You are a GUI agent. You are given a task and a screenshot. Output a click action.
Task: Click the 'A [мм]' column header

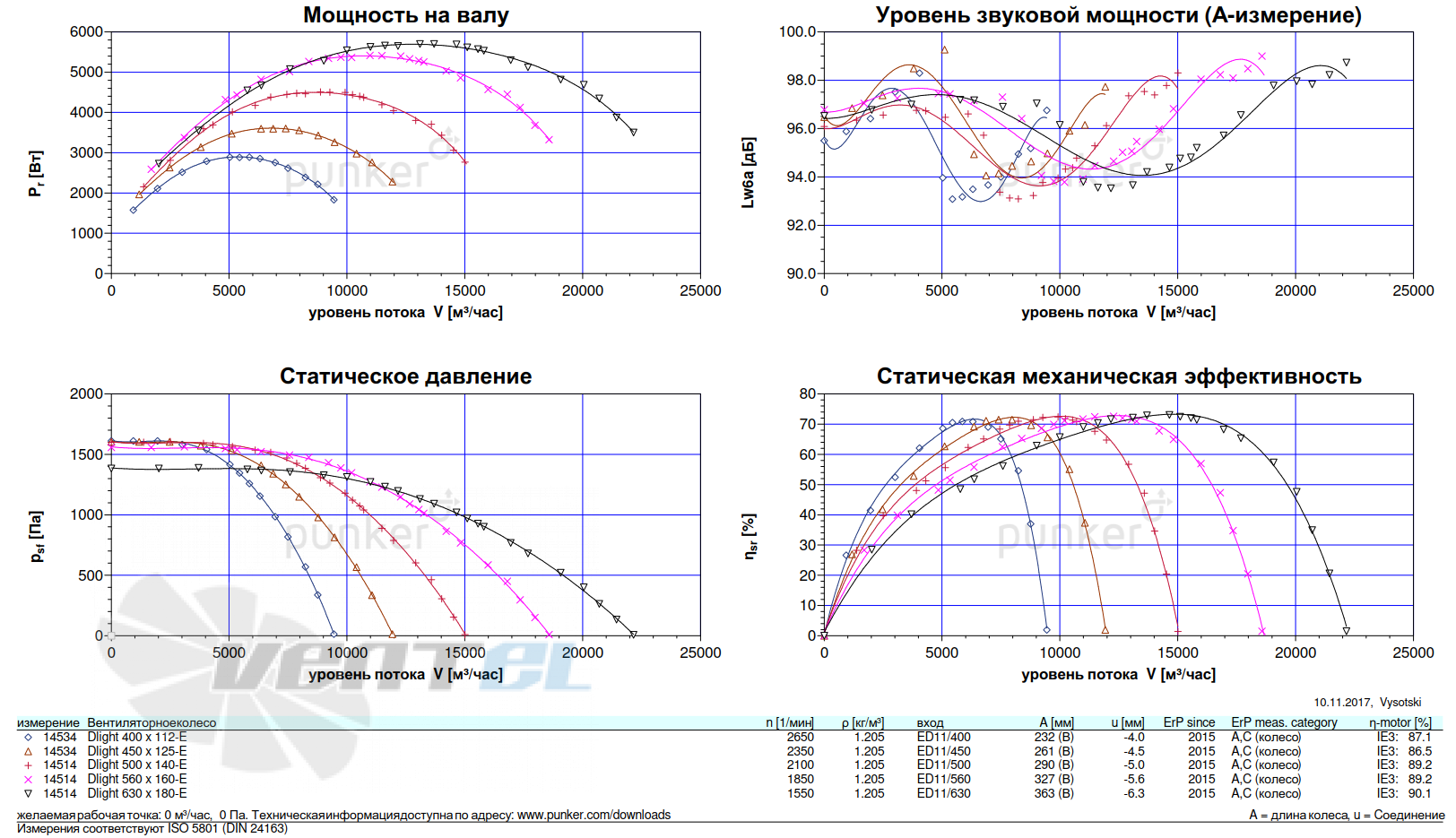pyautogui.click(x=1057, y=722)
